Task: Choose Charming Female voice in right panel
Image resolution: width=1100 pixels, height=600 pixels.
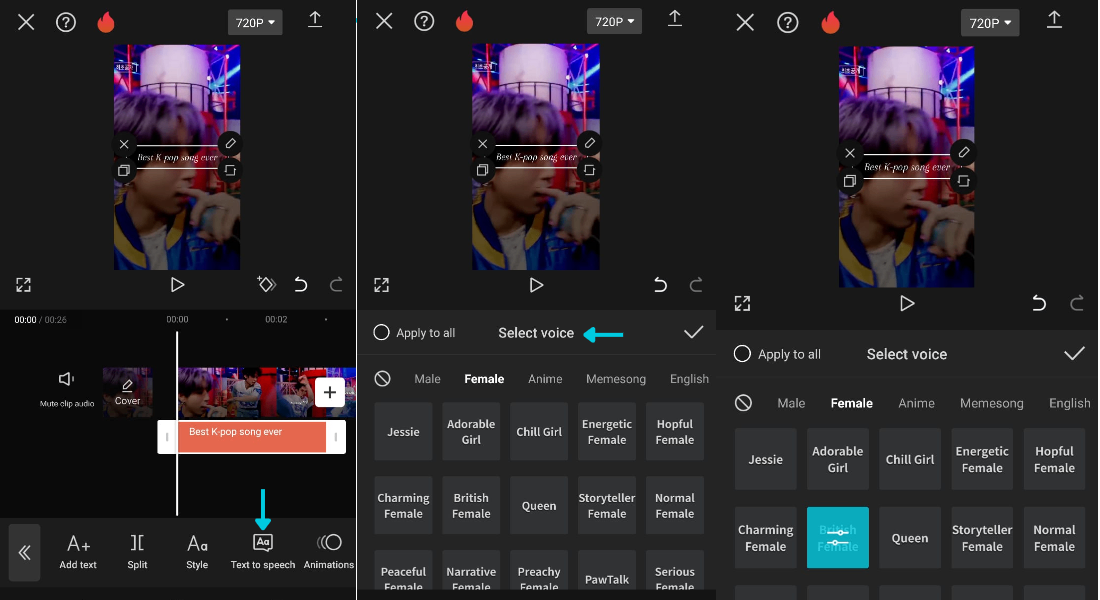Action: [x=765, y=538]
